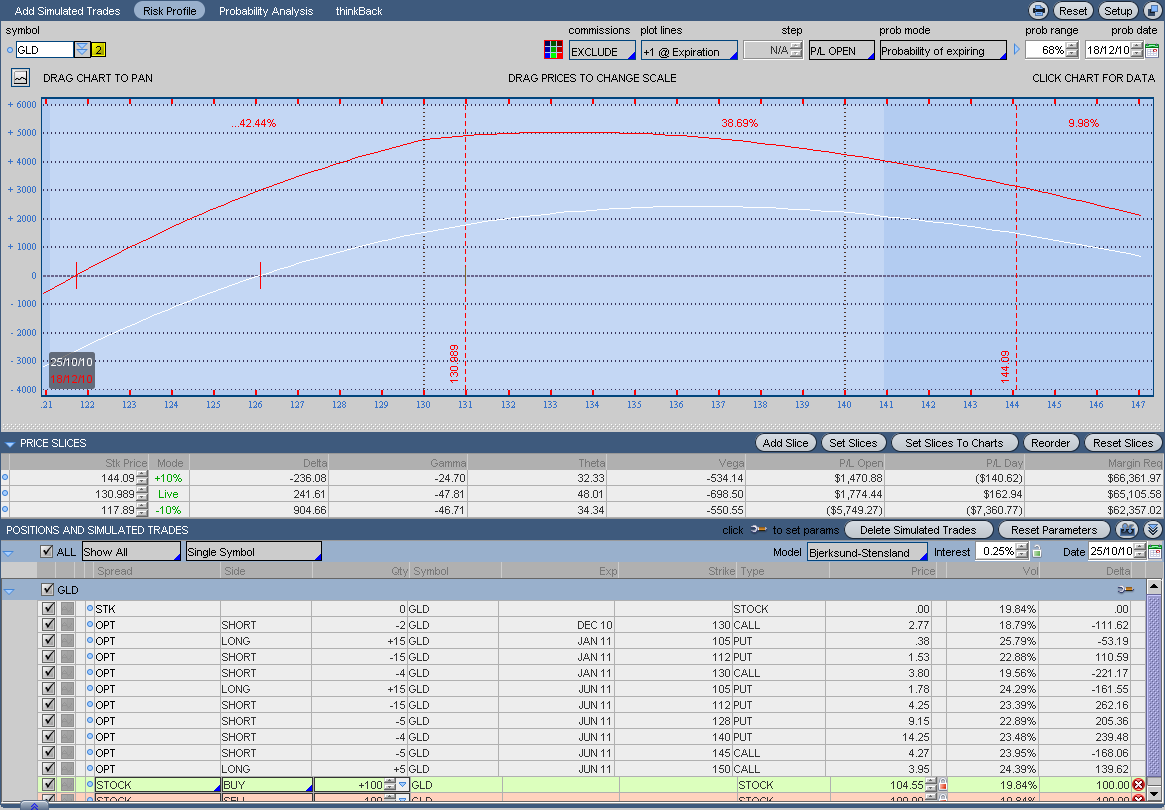
Task: Click the Add Slice button
Action: coord(785,443)
